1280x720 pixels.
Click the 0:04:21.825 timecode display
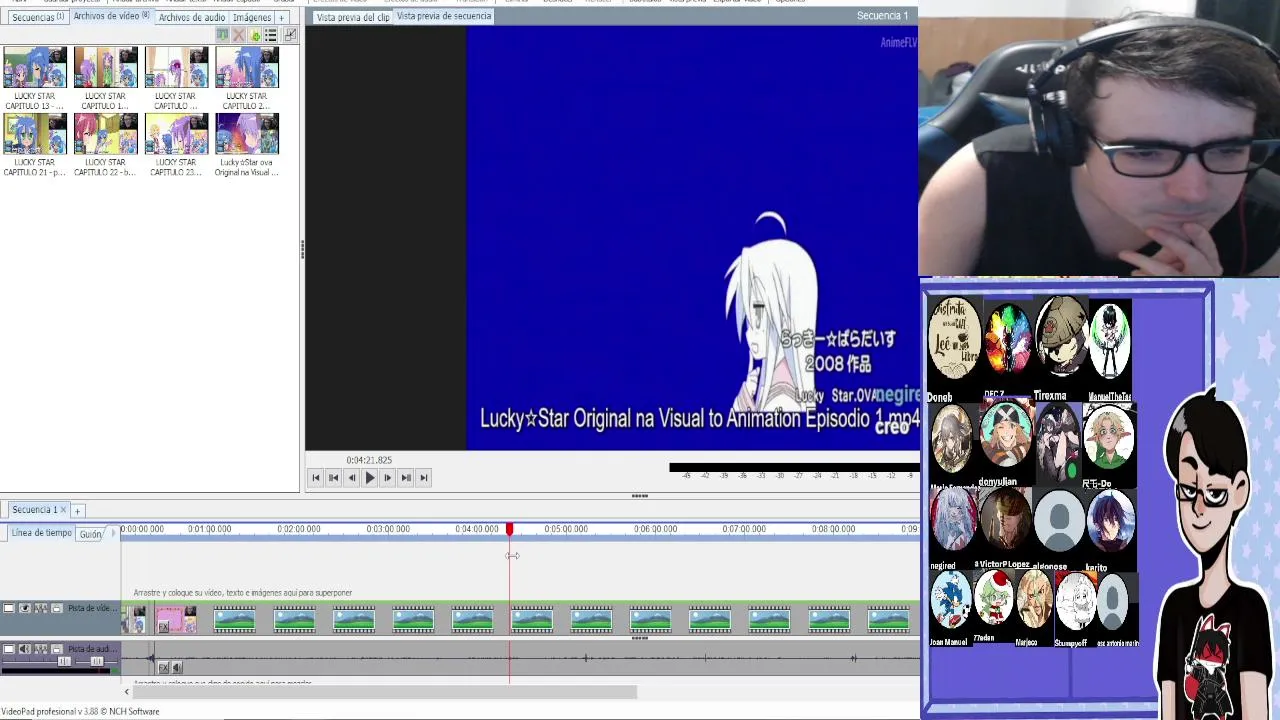click(369, 460)
